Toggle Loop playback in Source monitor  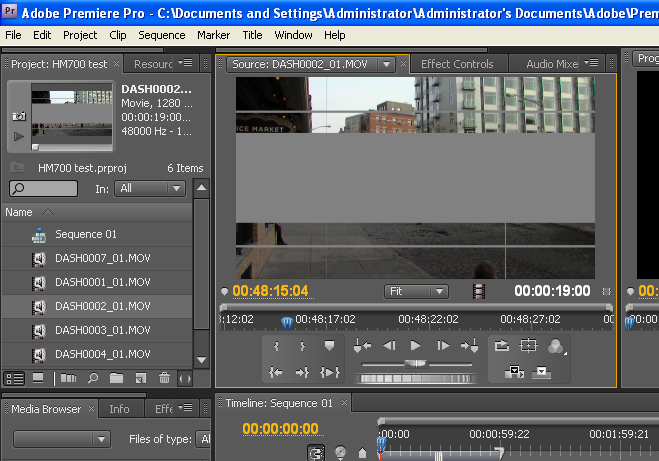502,346
